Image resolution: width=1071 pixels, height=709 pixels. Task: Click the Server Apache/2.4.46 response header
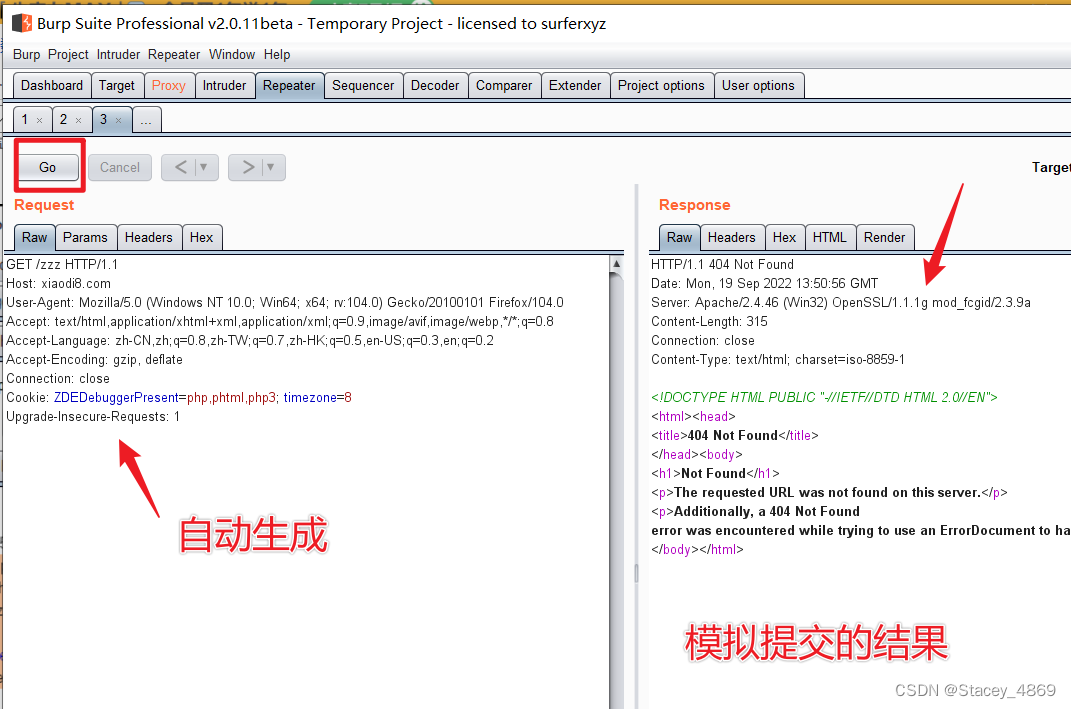tap(841, 303)
